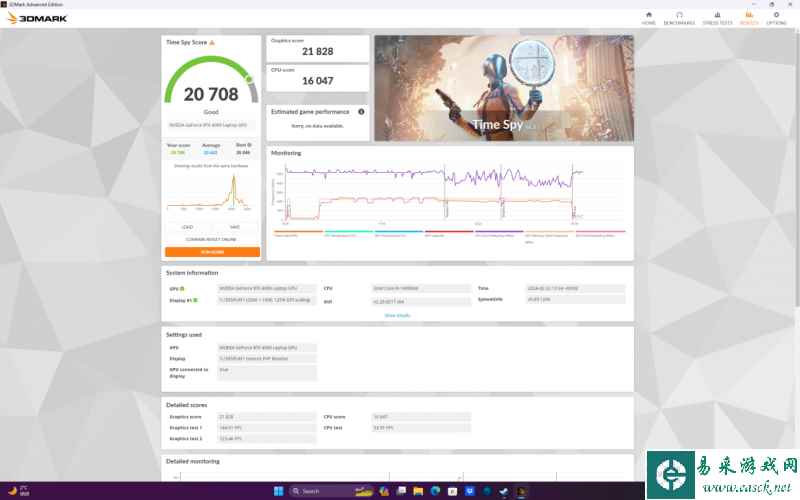The image size is (800, 500).
Task: Open the Benchmarks tab
Action: click(679, 18)
